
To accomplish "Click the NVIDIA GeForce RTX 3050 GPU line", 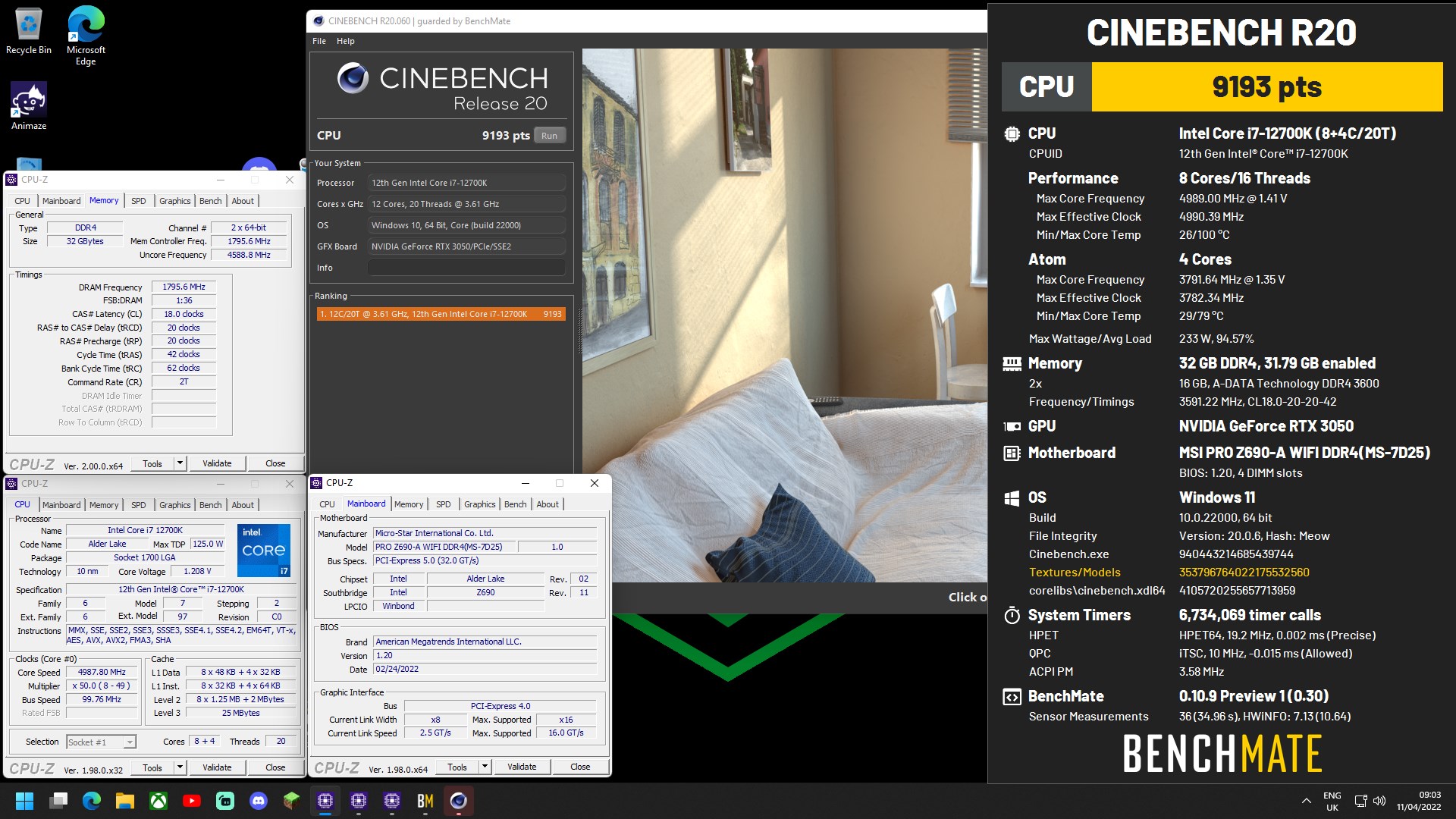I will tap(1266, 426).
